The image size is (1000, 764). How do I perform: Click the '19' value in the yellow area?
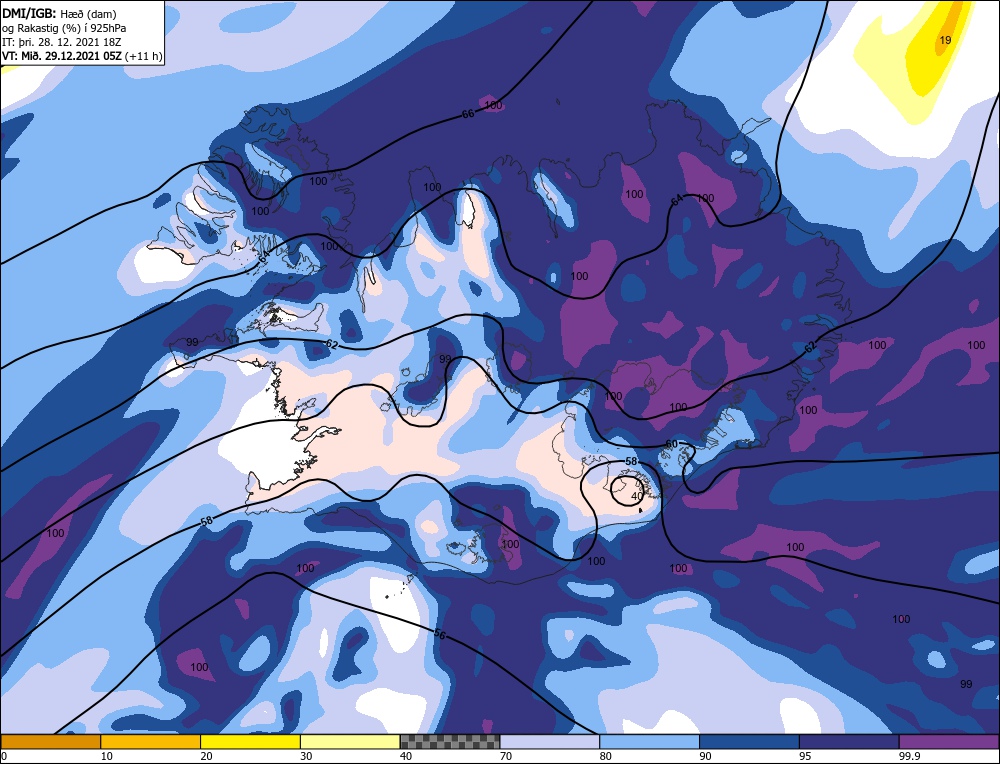tap(945, 40)
